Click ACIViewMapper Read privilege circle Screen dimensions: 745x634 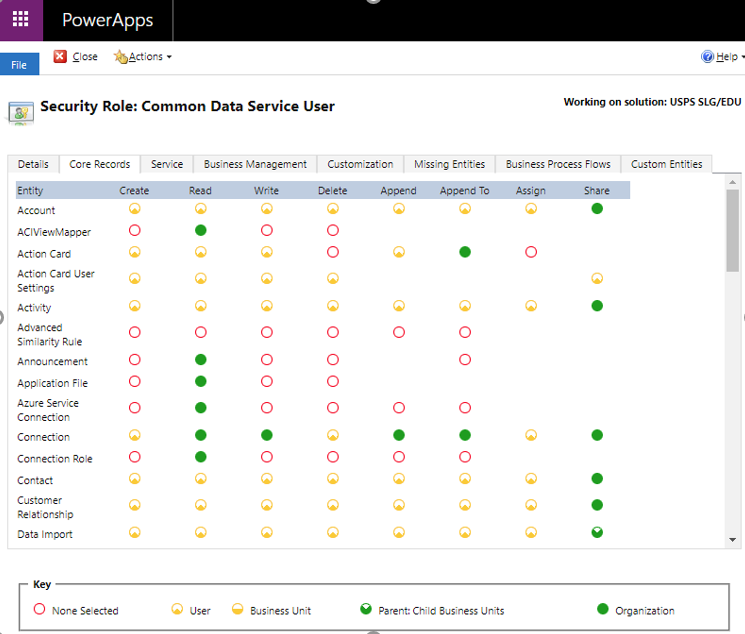(x=200, y=230)
